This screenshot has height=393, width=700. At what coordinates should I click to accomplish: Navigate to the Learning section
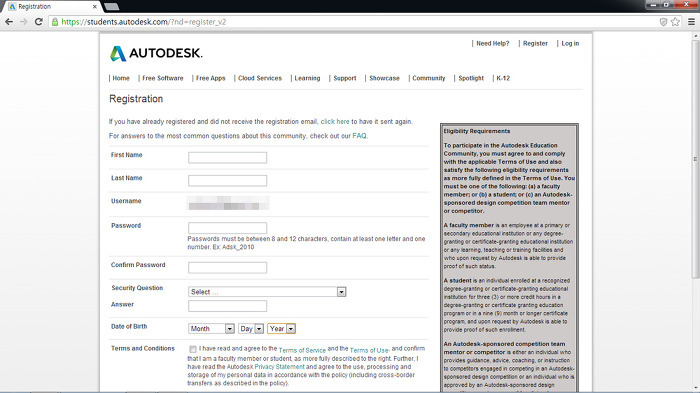tap(307, 78)
